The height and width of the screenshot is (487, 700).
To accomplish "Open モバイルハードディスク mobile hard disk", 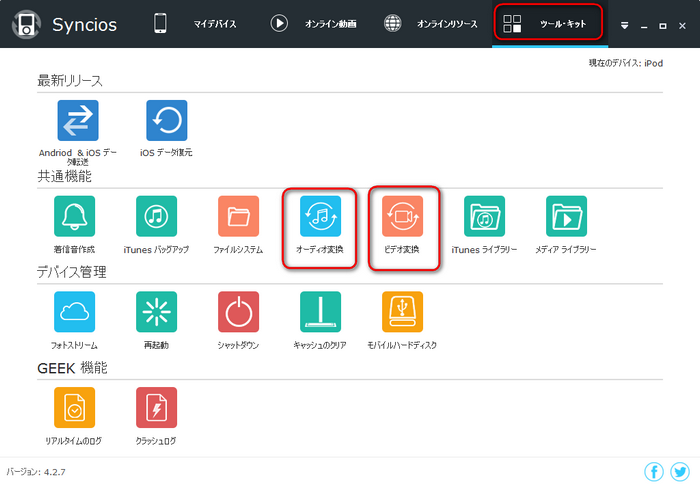I will (x=402, y=312).
